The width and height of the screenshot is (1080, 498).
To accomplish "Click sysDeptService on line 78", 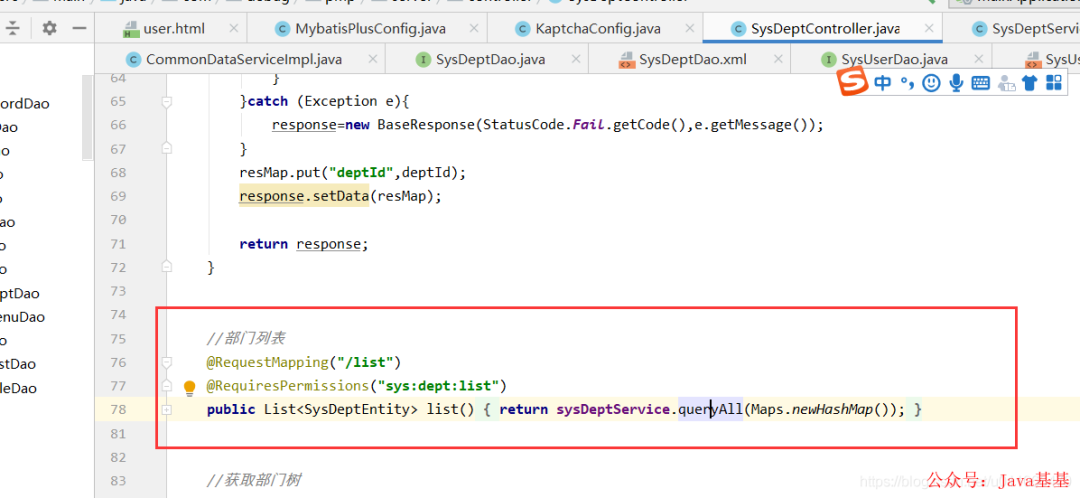I will click(613, 410).
